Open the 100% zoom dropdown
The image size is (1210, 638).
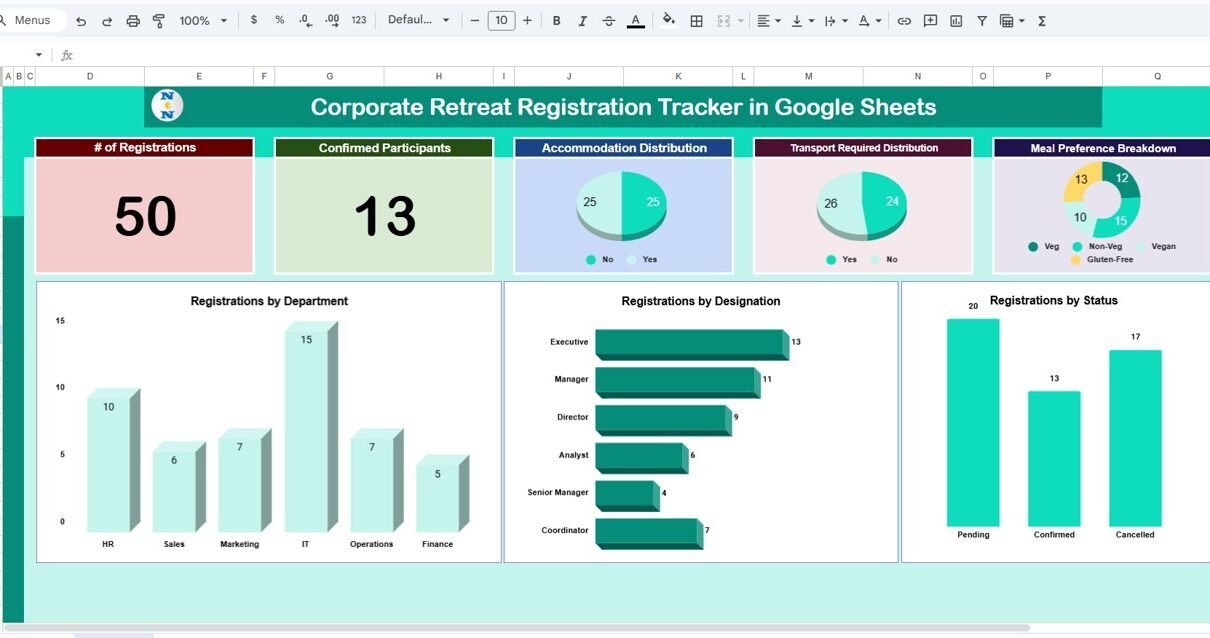[203, 21]
